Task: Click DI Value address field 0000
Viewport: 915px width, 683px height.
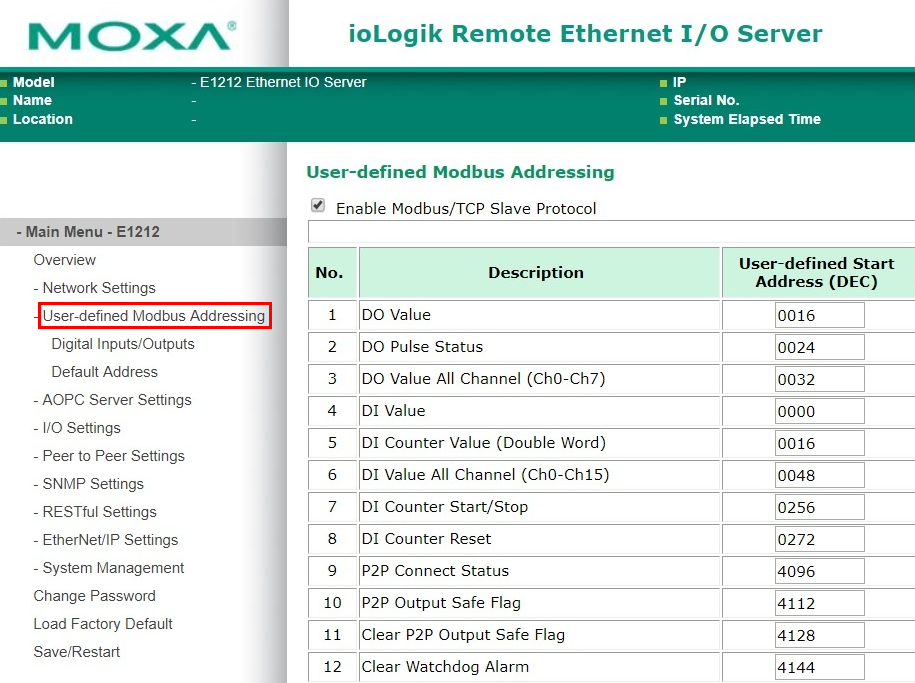Action: coord(819,412)
